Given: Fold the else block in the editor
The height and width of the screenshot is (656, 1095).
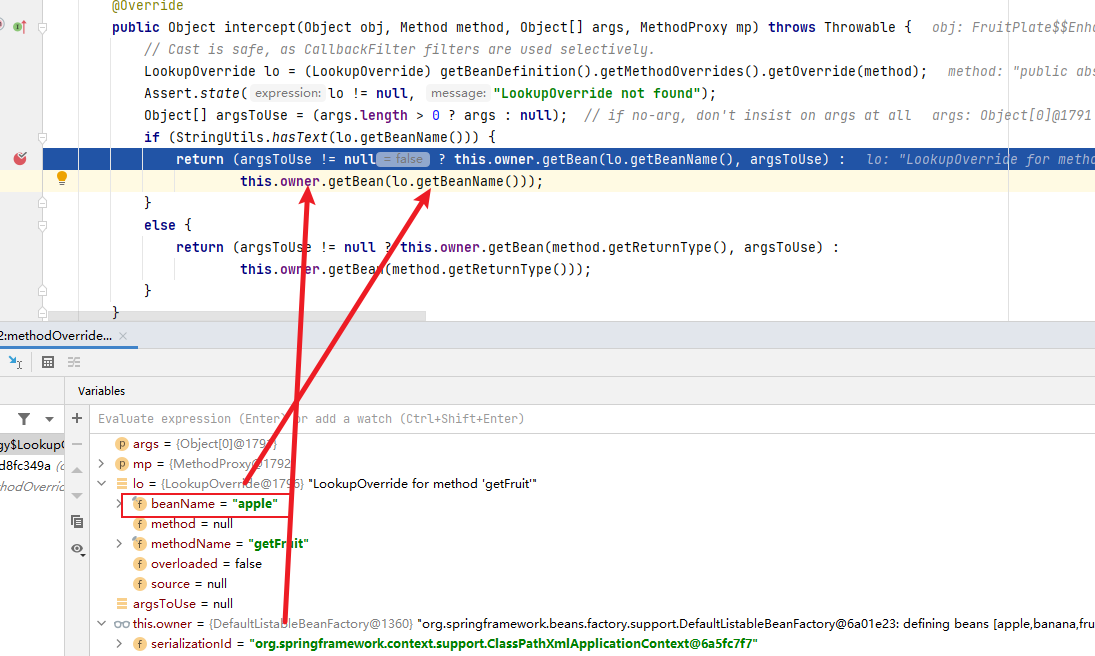Looking at the screenshot, I should (x=42, y=225).
